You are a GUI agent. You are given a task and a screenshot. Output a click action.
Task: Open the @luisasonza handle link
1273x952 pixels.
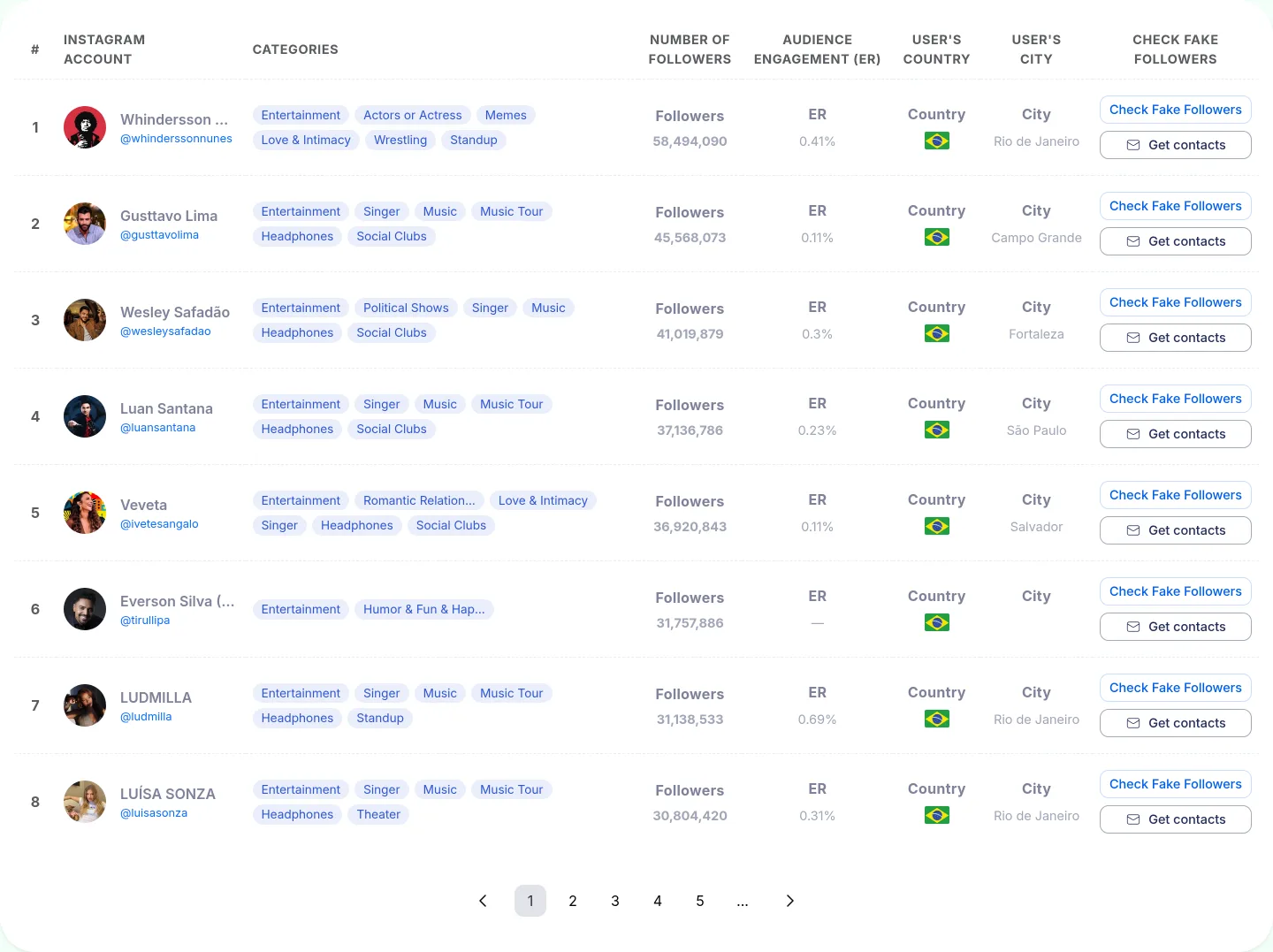[x=154, y=813]
